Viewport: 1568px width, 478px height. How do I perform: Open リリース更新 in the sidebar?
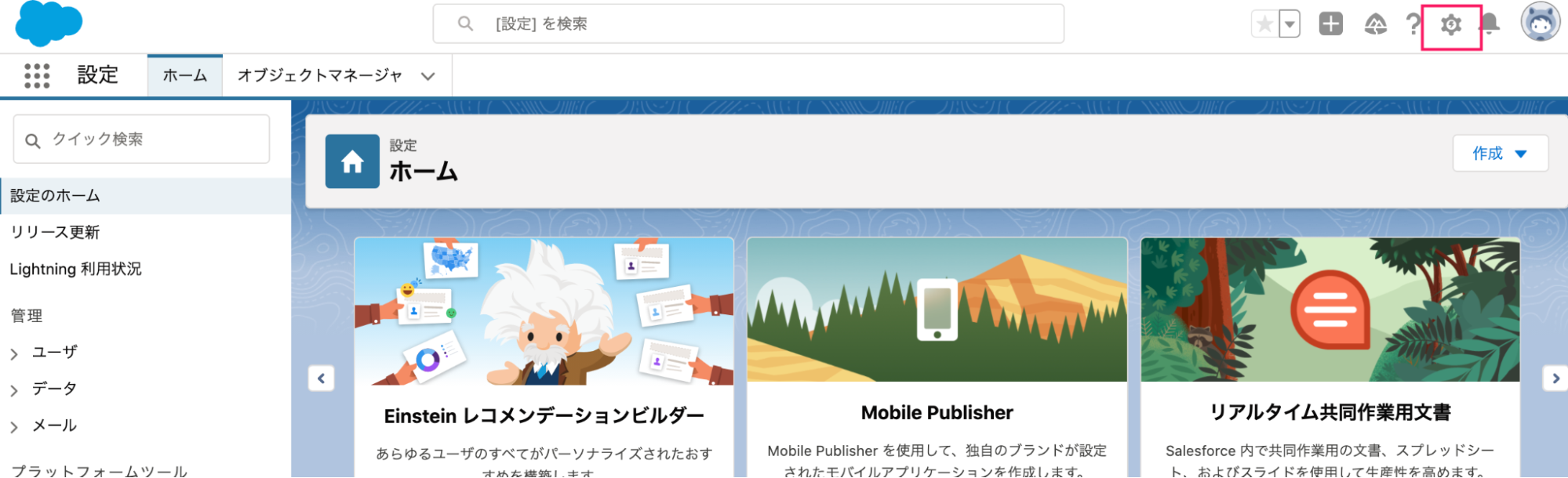(55, 233)
